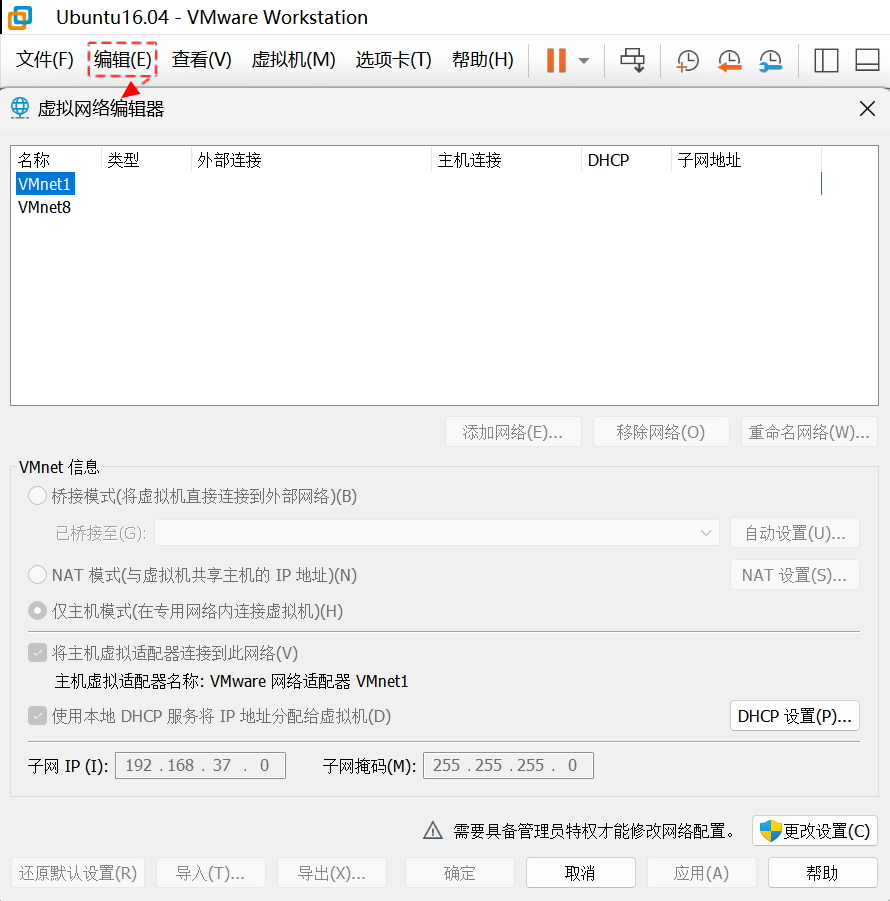
Task: Click the 帮助 button at bottom
Action: coord(823,873)
